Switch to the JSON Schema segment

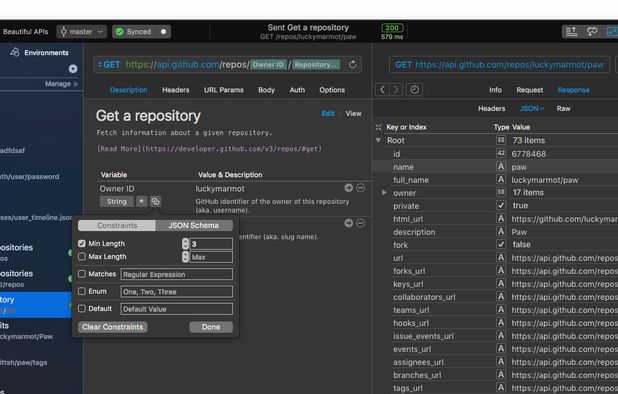[x=194, y=225]
